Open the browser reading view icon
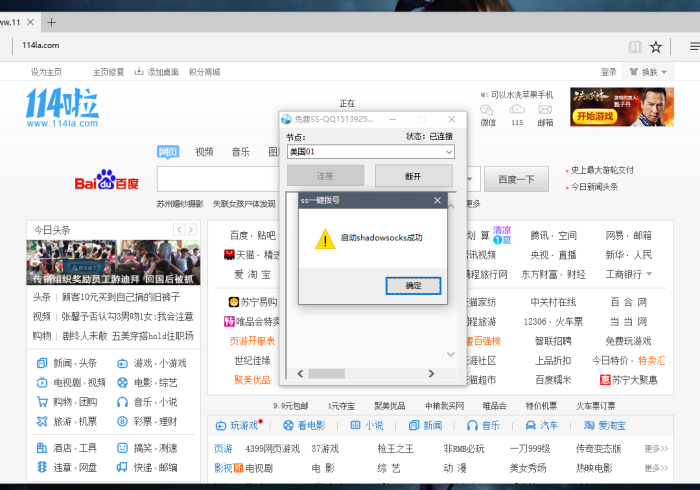700x490 pixels. coord(634,46)
